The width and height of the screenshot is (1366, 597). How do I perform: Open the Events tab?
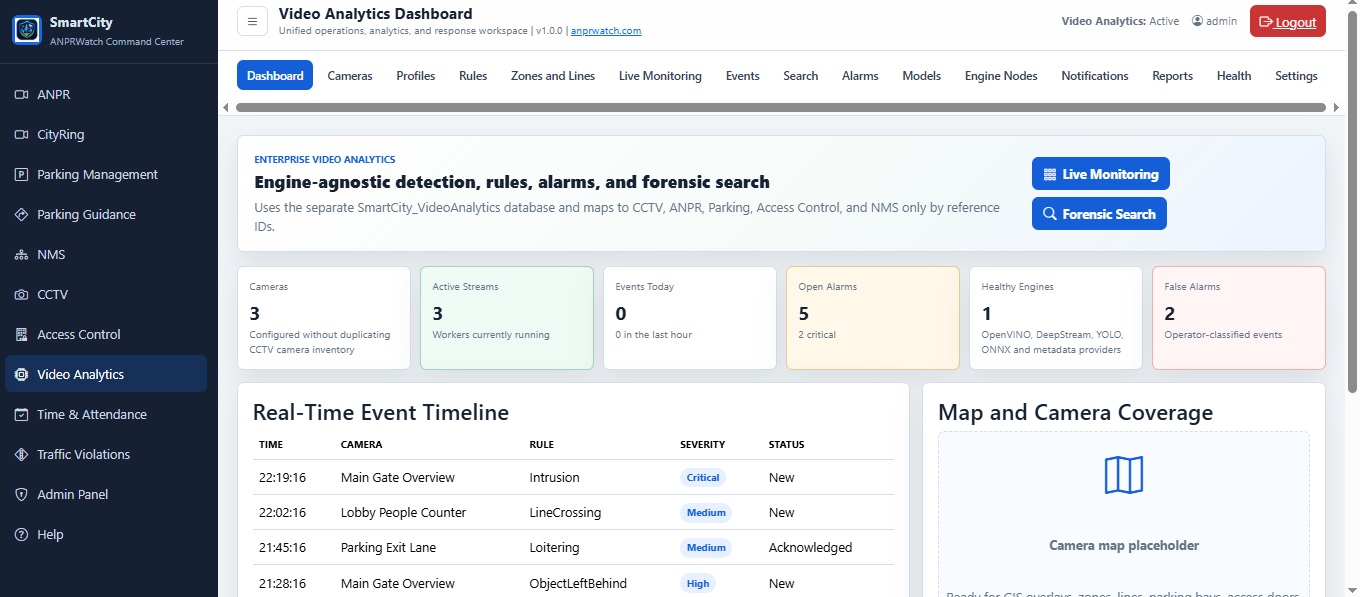(743, 76)
